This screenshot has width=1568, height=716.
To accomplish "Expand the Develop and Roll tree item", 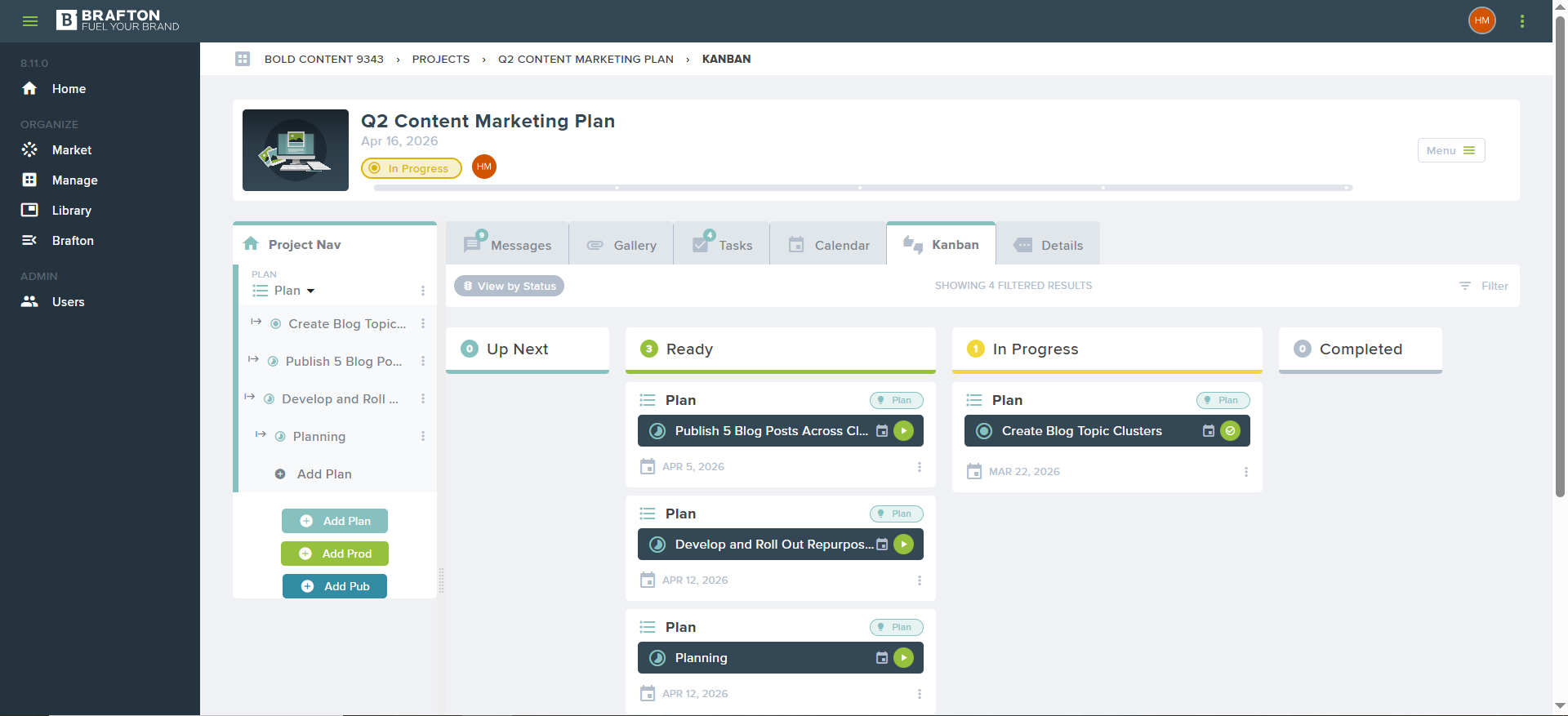I will [250, 398].
